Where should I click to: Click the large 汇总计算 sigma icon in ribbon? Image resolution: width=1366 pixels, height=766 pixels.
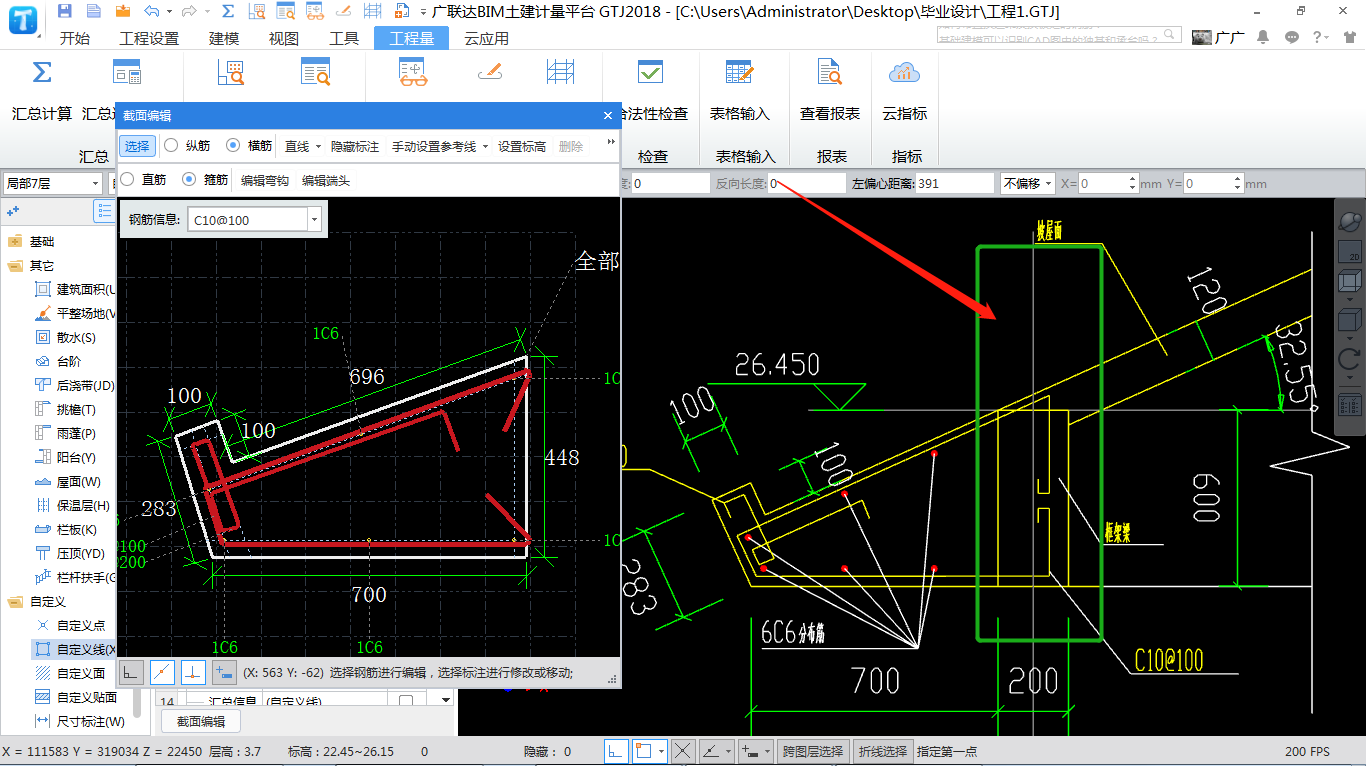[x=42, y=73]
